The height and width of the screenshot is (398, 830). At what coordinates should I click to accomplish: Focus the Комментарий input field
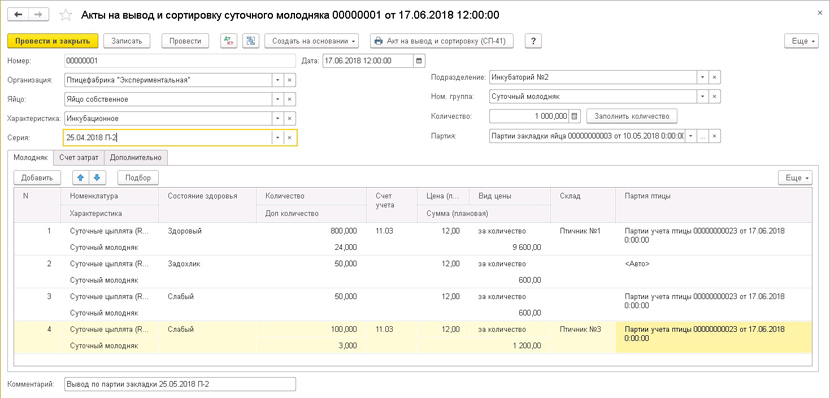(179, 384)
